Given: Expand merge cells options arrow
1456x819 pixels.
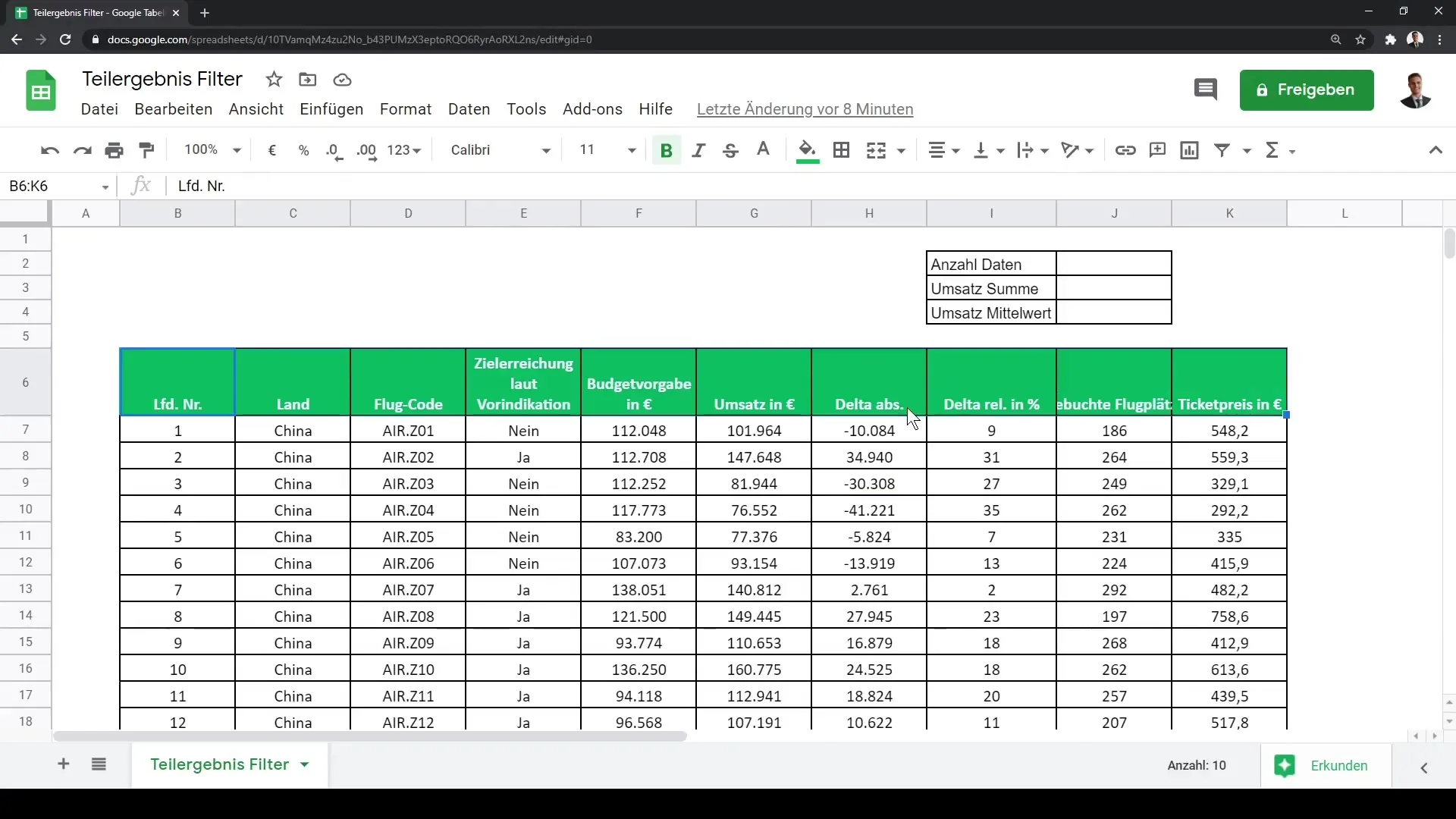Looking at the screenshot, I should click(901, 151).
